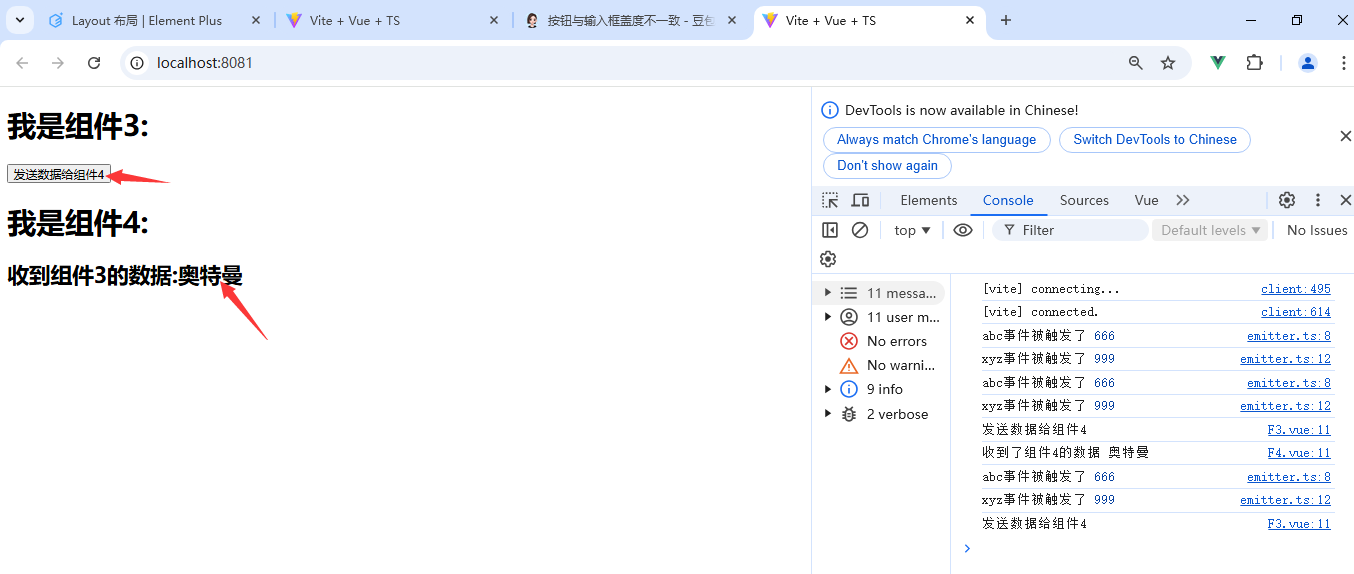This screenshot has width=1354, height=574.
Task: Close the Layout 布局 Element Plus tab
Action: [x=256, y=20]
